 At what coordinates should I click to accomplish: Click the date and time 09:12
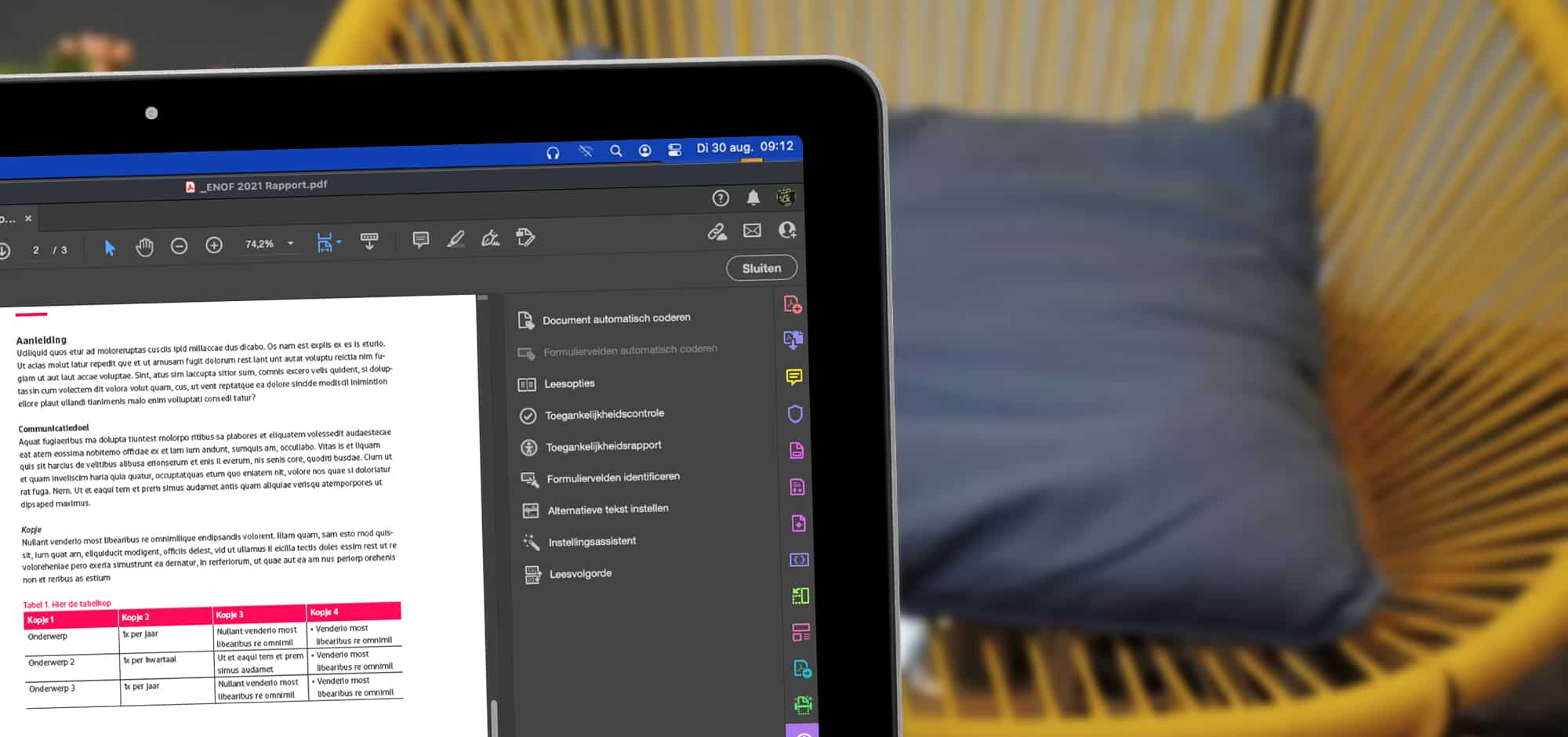pyautogui.click(x=745, y=147)
